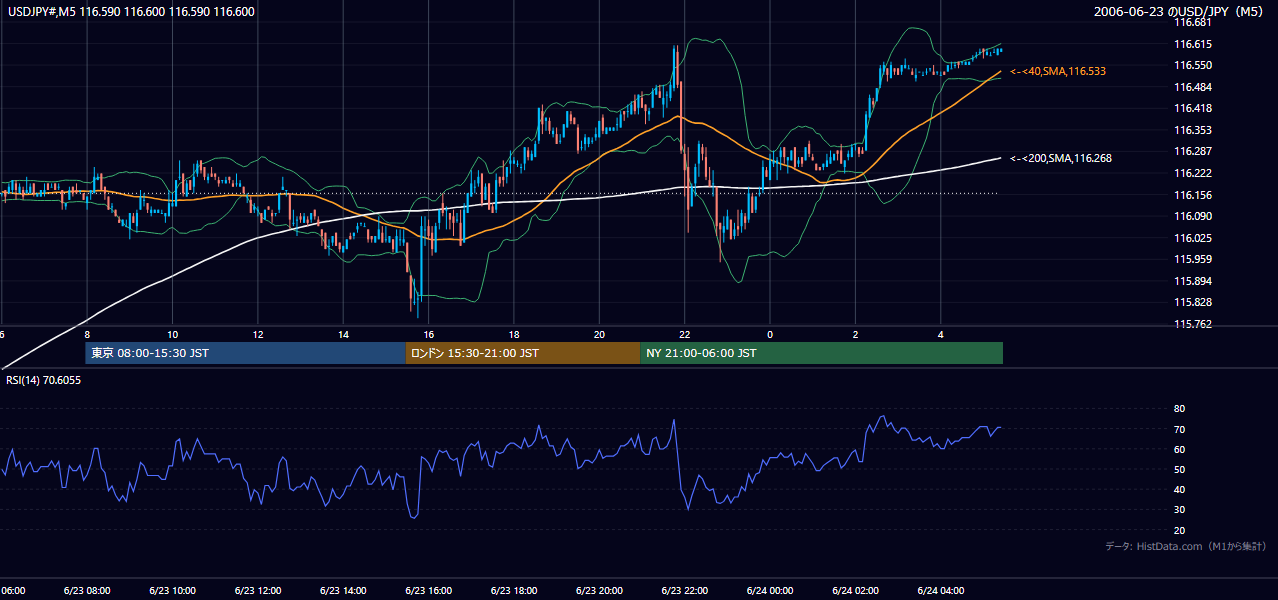Screen dimensions: 1278x600
Task: Click the RSI axis level 50
Action: click(1179, 469)
